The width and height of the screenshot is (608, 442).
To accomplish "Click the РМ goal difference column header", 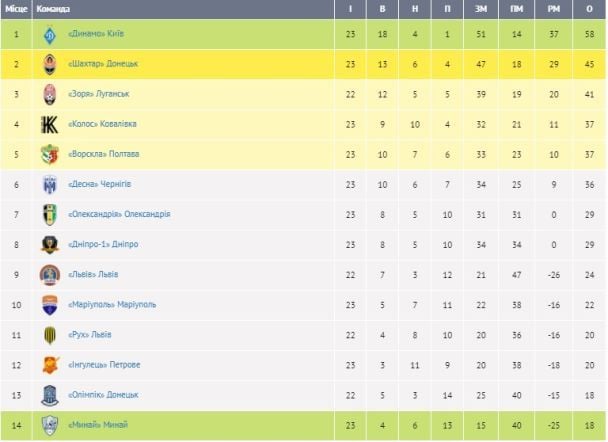I will pos(554,9).
